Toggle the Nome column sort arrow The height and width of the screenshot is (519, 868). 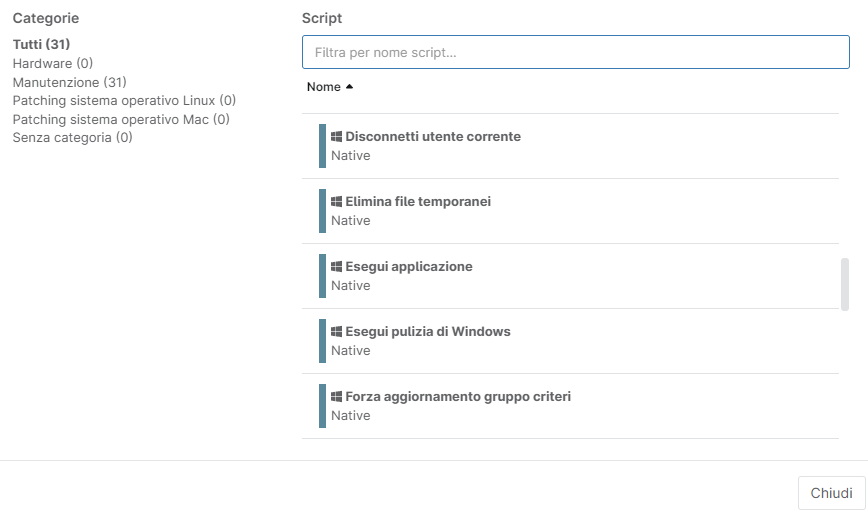click(x=349, y=87)
